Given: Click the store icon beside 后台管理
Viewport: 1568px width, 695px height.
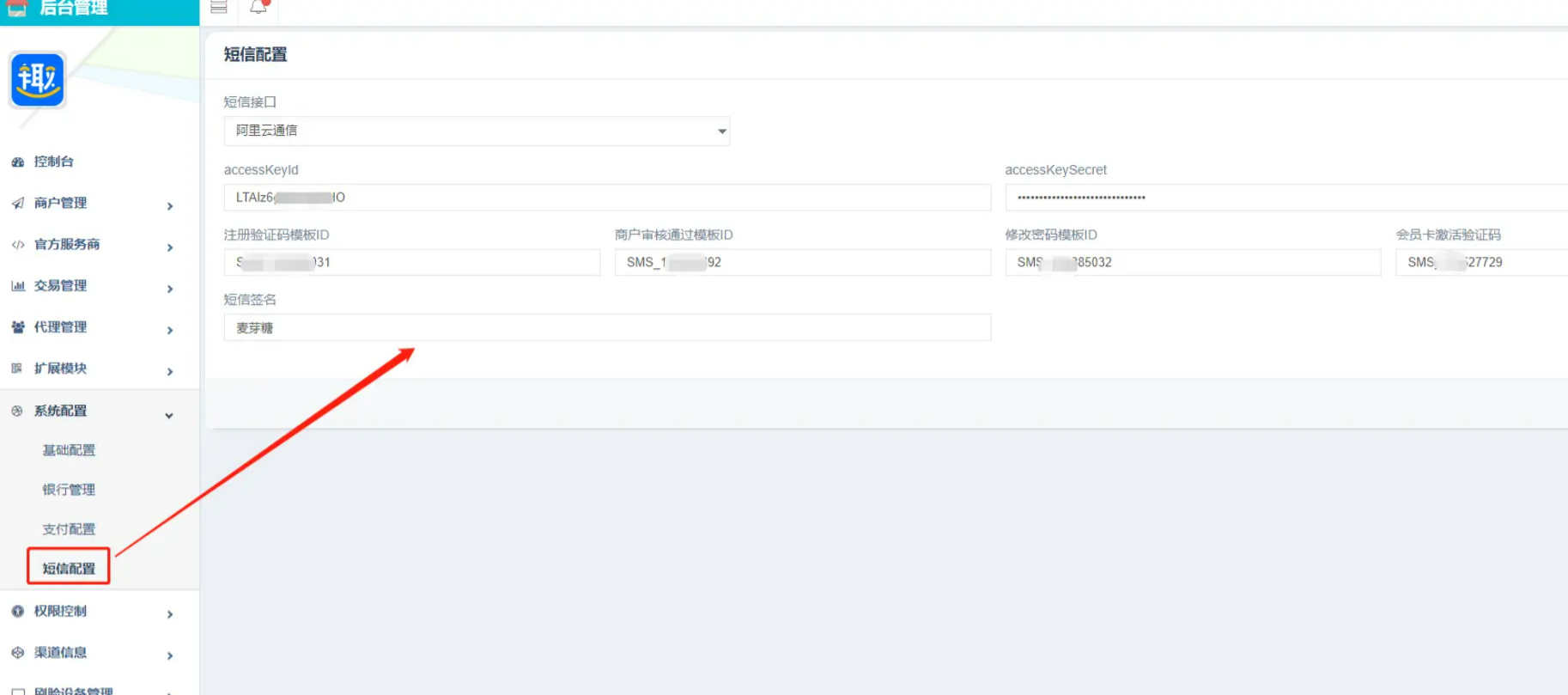Looking at the screenshot, I should [x=17, y=8].
